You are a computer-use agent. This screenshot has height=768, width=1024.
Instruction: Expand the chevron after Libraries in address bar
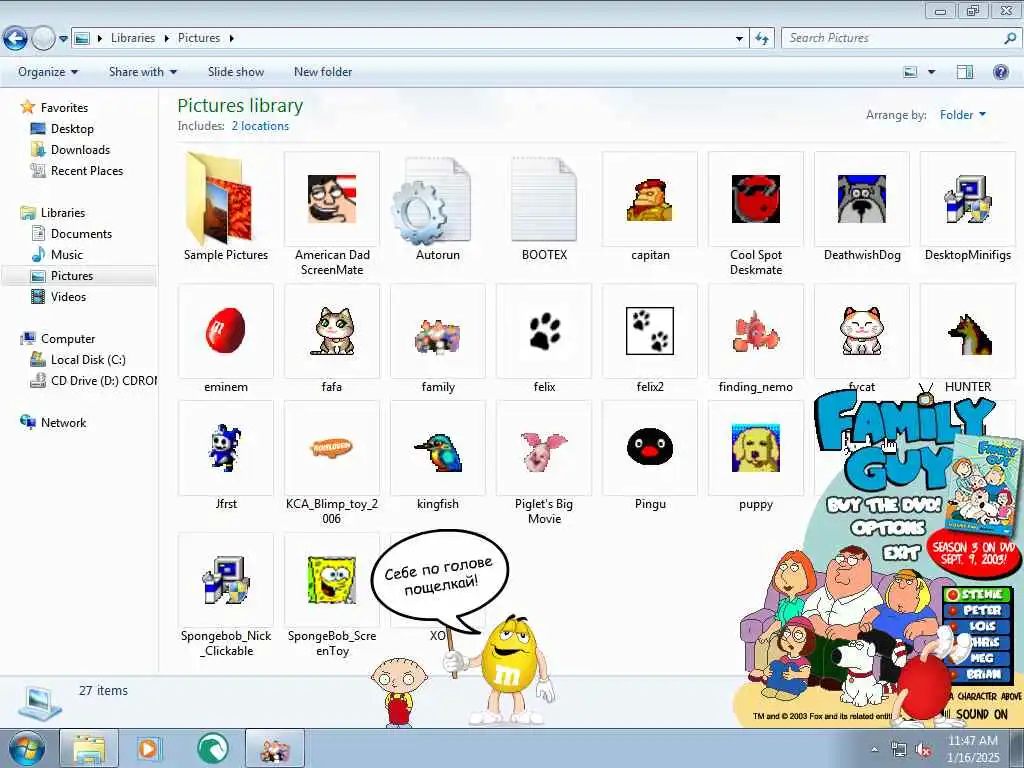[x=167, y=39]
